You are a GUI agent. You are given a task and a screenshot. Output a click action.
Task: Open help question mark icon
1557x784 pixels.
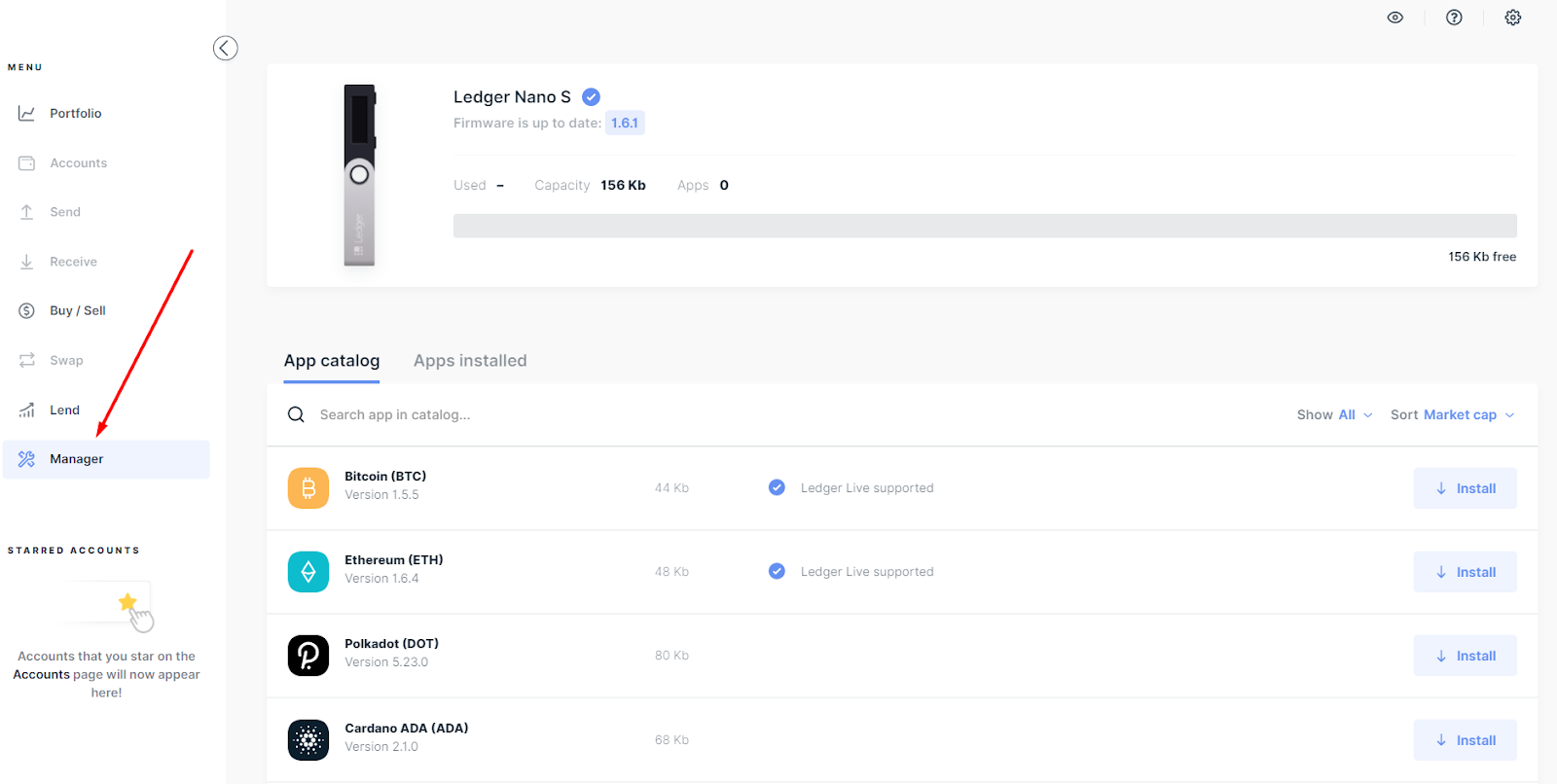coord(1454,18)
